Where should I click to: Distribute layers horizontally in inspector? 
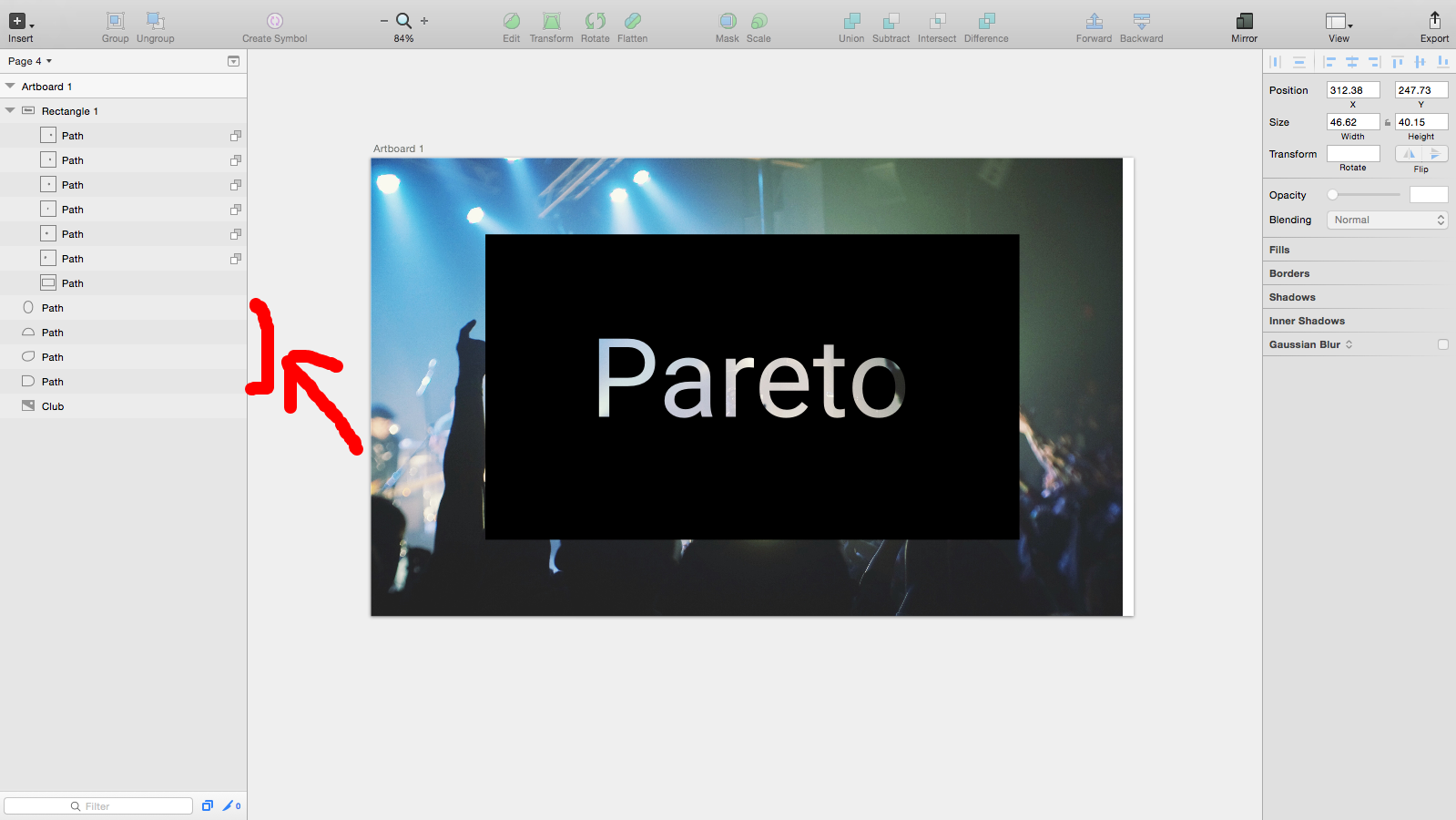(x=1276, y=62)
